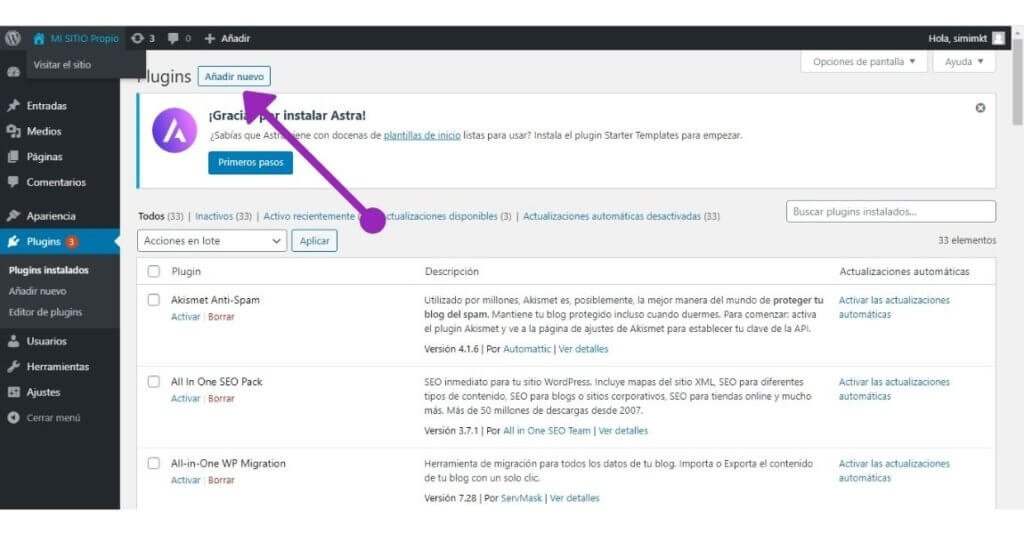The height and width of the screenshot is (534, 1024).
Task: Filter plugins by Todos
Action: (x=151, y=216)
